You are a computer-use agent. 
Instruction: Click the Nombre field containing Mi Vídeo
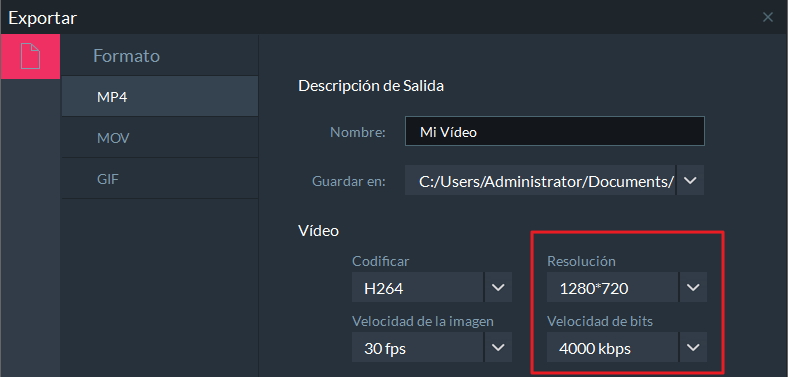(x=555, y=132)
